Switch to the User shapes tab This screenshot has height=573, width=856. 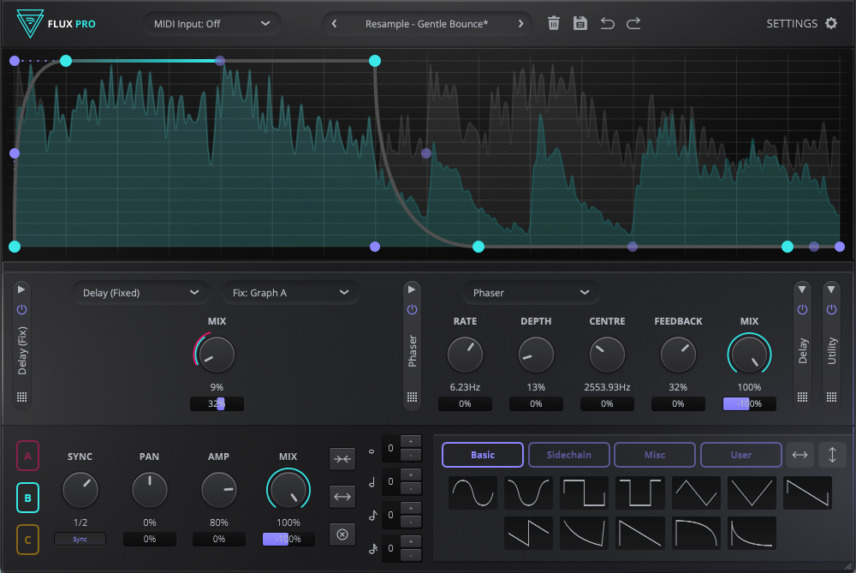(x=741, y=455)
